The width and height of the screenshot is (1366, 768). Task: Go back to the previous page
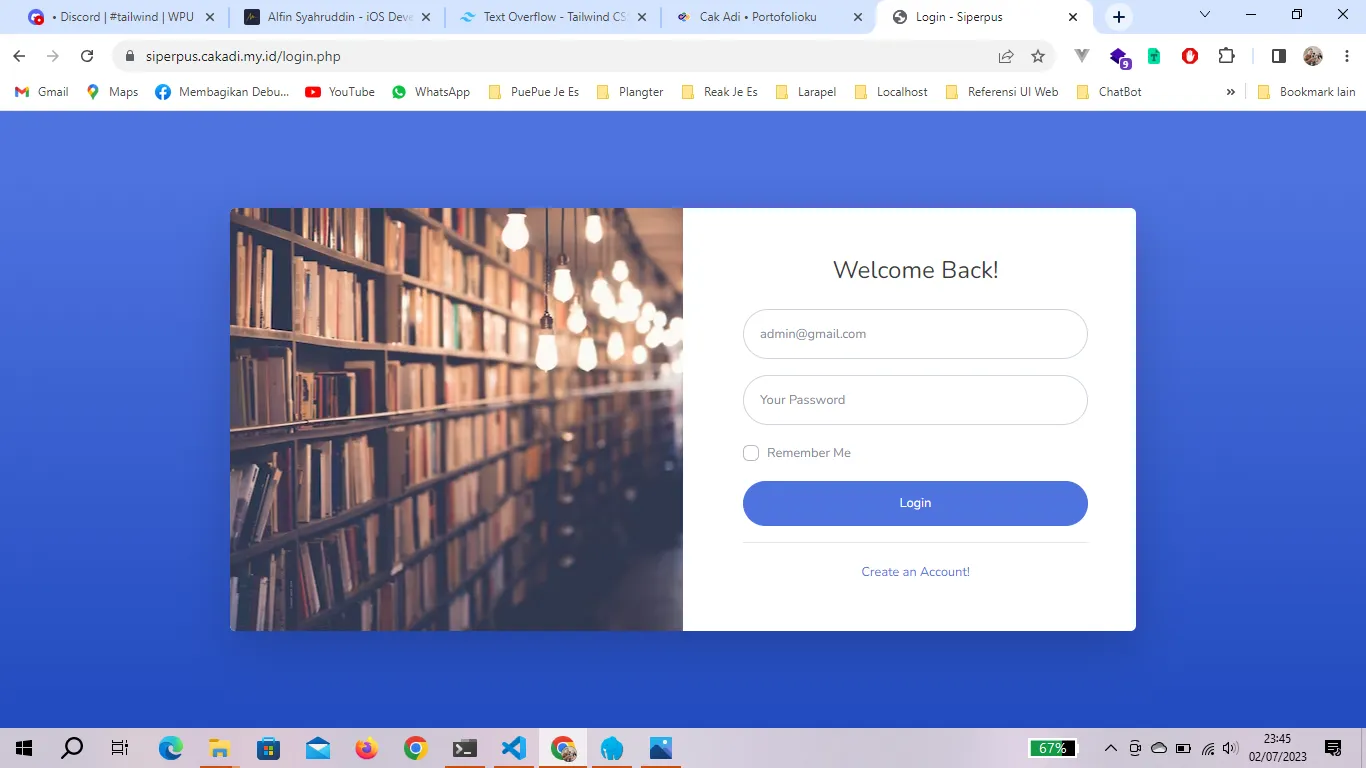tap(19, 57)
